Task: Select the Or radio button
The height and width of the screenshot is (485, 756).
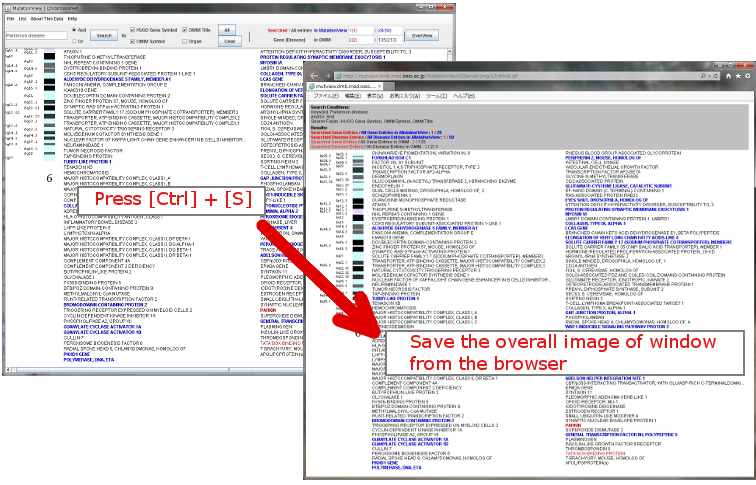Action: 74,43
